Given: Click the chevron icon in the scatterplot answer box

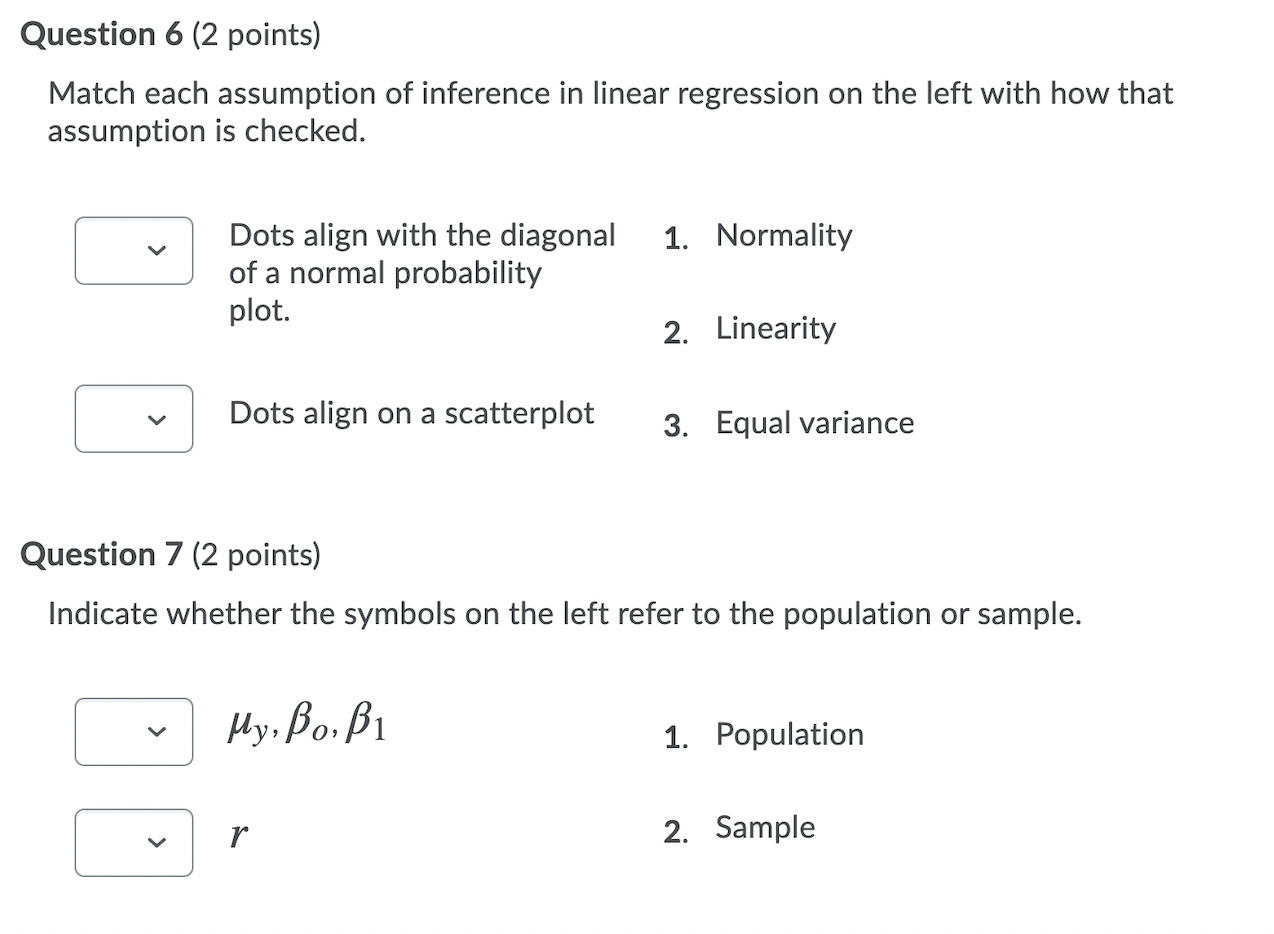Looking at the screenshot, I should pyautogui.click(x=156, y=420).
